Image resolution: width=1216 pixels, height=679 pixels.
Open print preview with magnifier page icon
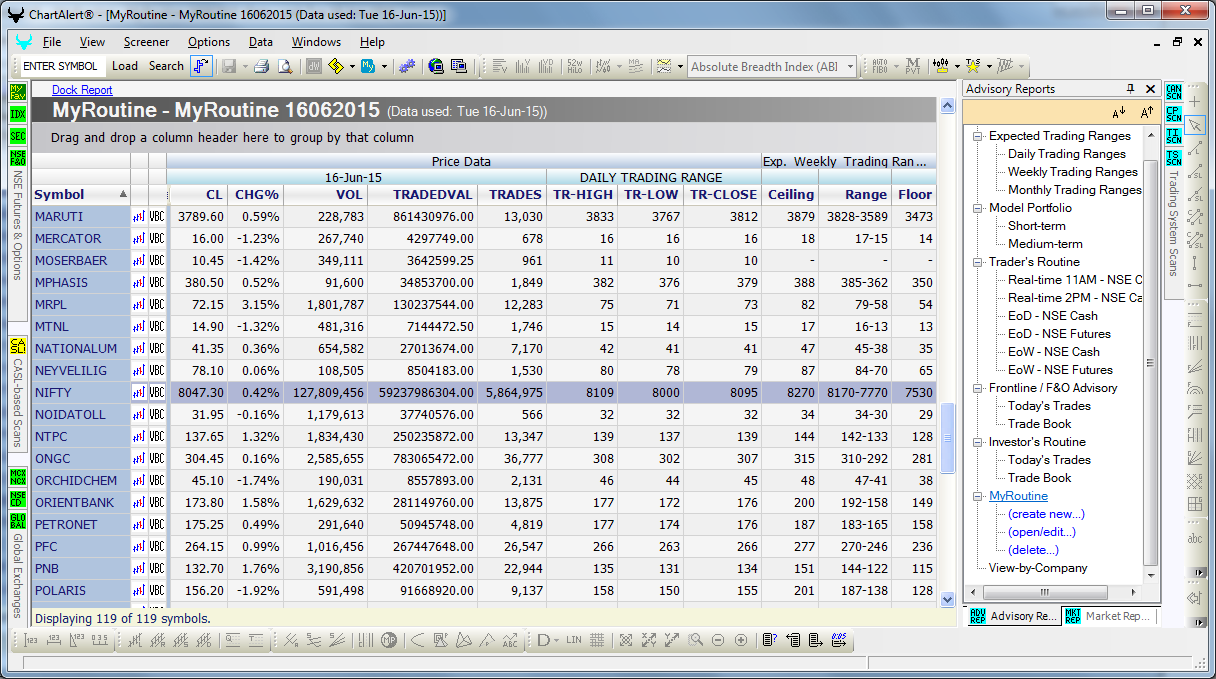[285, 67]
